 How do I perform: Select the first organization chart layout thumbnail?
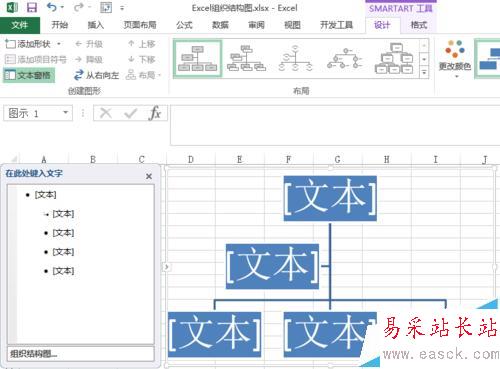pos(198,59)
